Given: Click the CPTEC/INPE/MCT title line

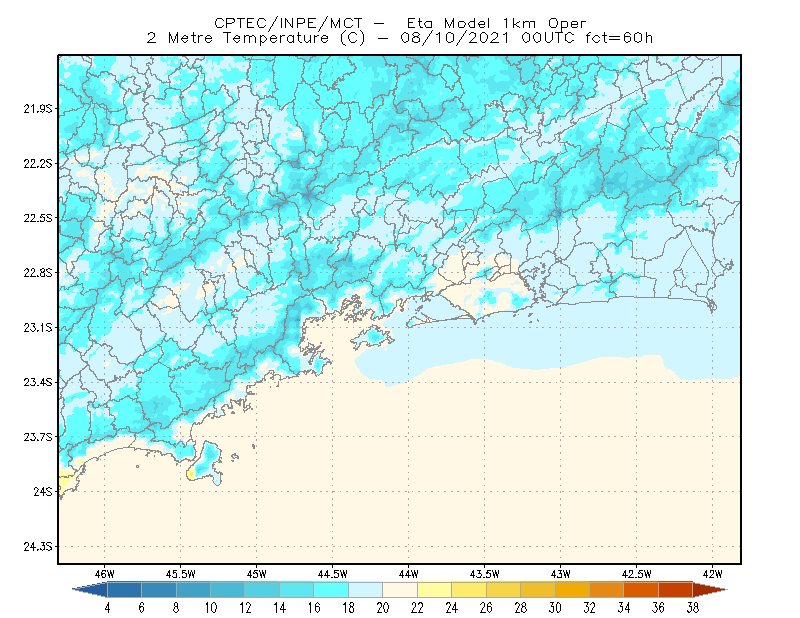Looking at the screenshot, I should (x=400, y=23).
